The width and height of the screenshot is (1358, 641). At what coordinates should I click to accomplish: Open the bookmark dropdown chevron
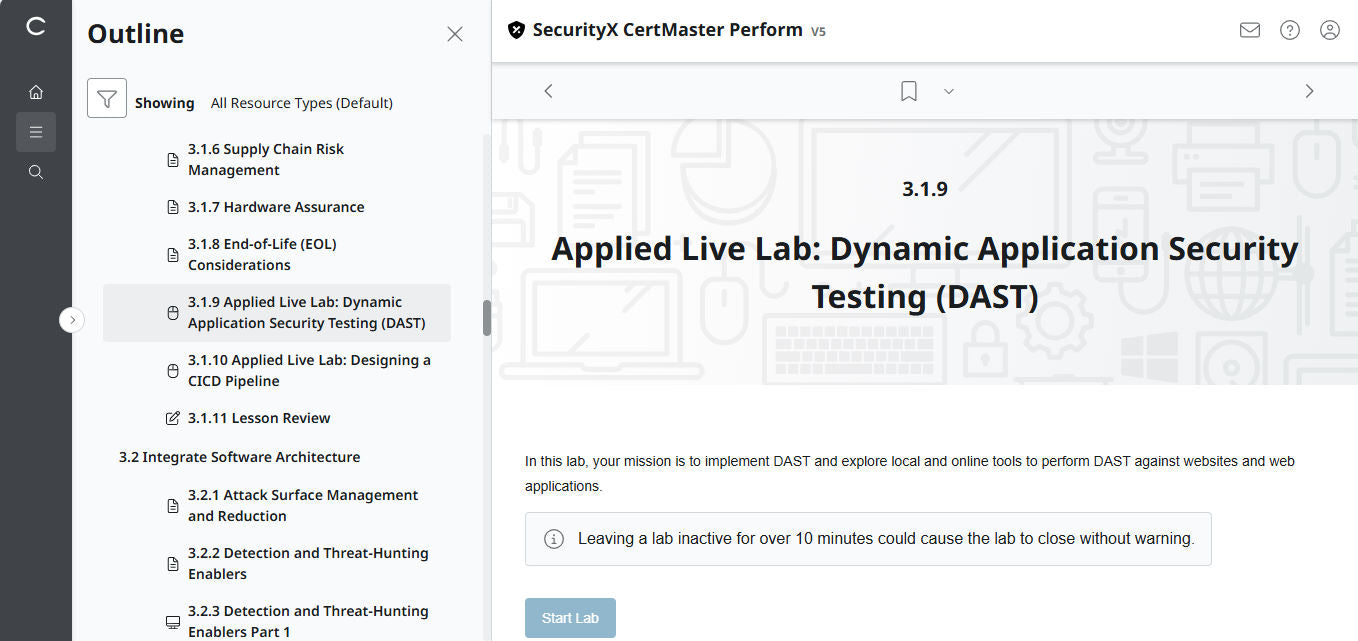[948, 91]
